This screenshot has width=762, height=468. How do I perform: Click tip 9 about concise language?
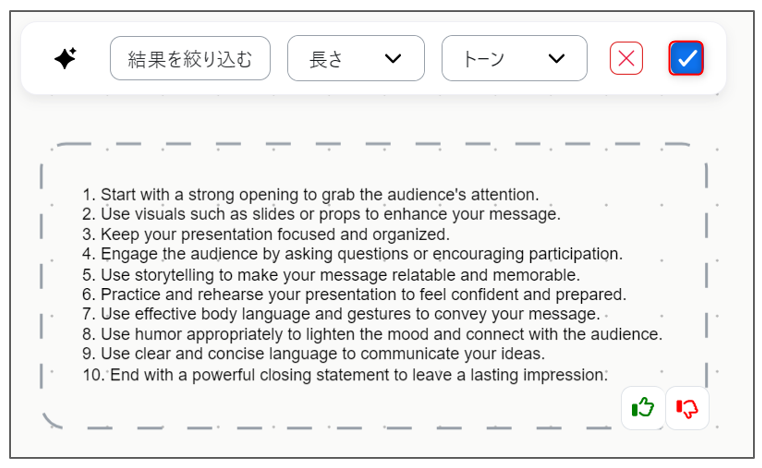click(313, 354)
